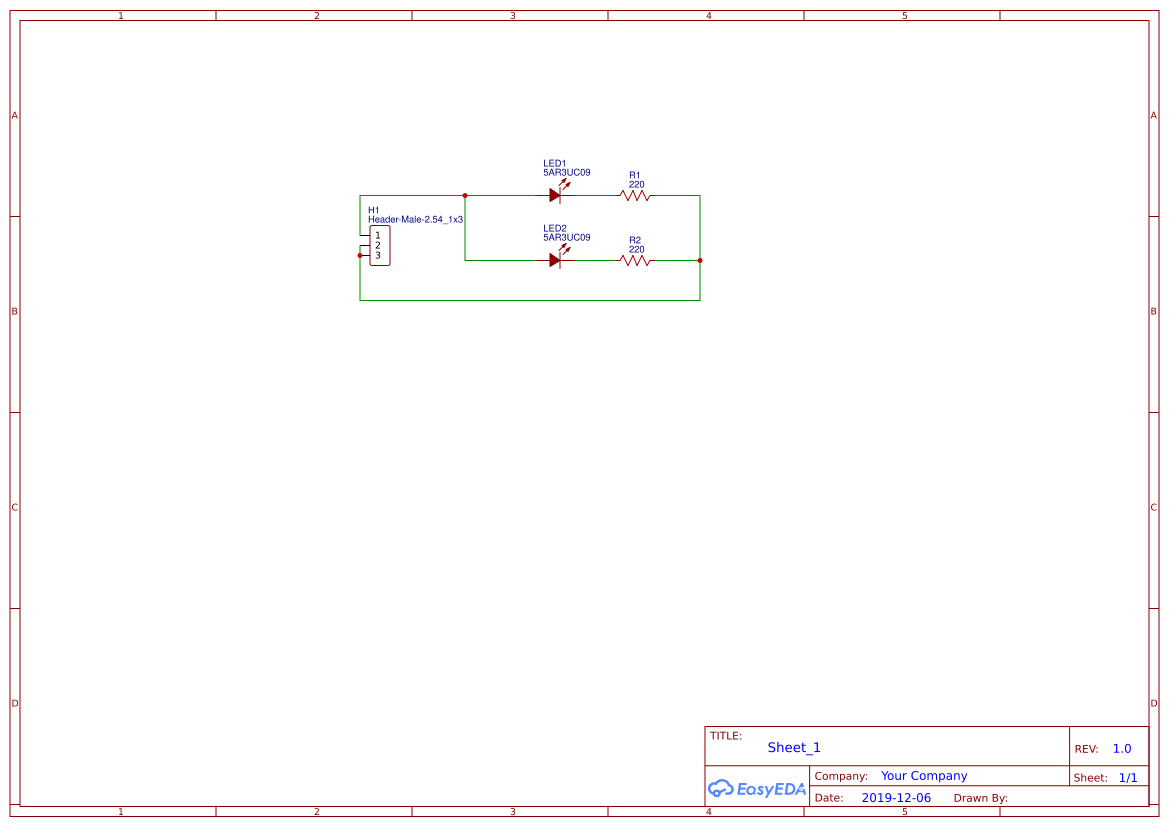Screen dimensions: 1169x827
Task: Click the date 2019-12-06 in title block
Action: point(896,797)
